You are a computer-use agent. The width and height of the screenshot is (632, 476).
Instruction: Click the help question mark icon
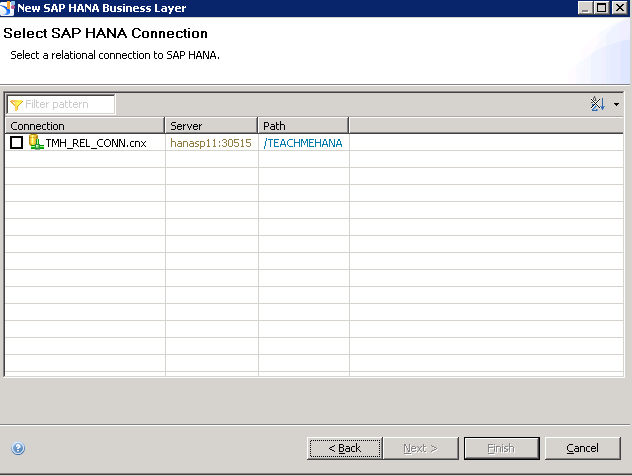(x=19, y=449)
